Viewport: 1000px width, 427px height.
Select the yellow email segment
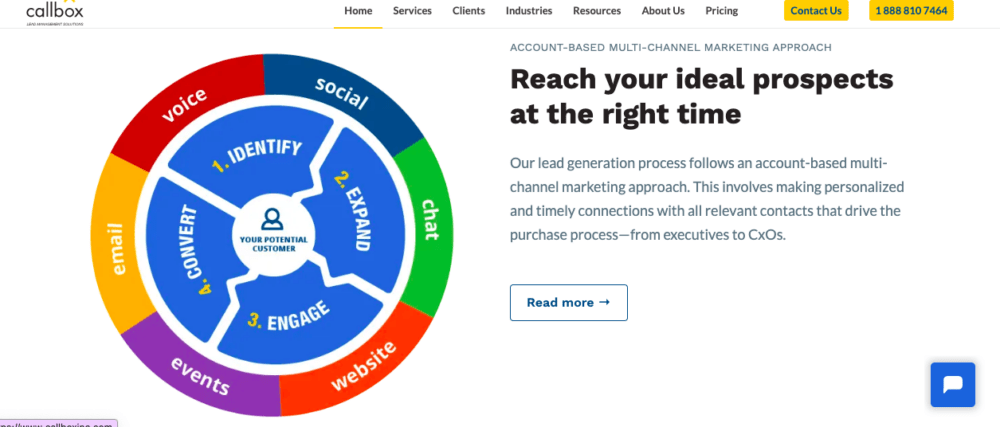coord(119,245)
